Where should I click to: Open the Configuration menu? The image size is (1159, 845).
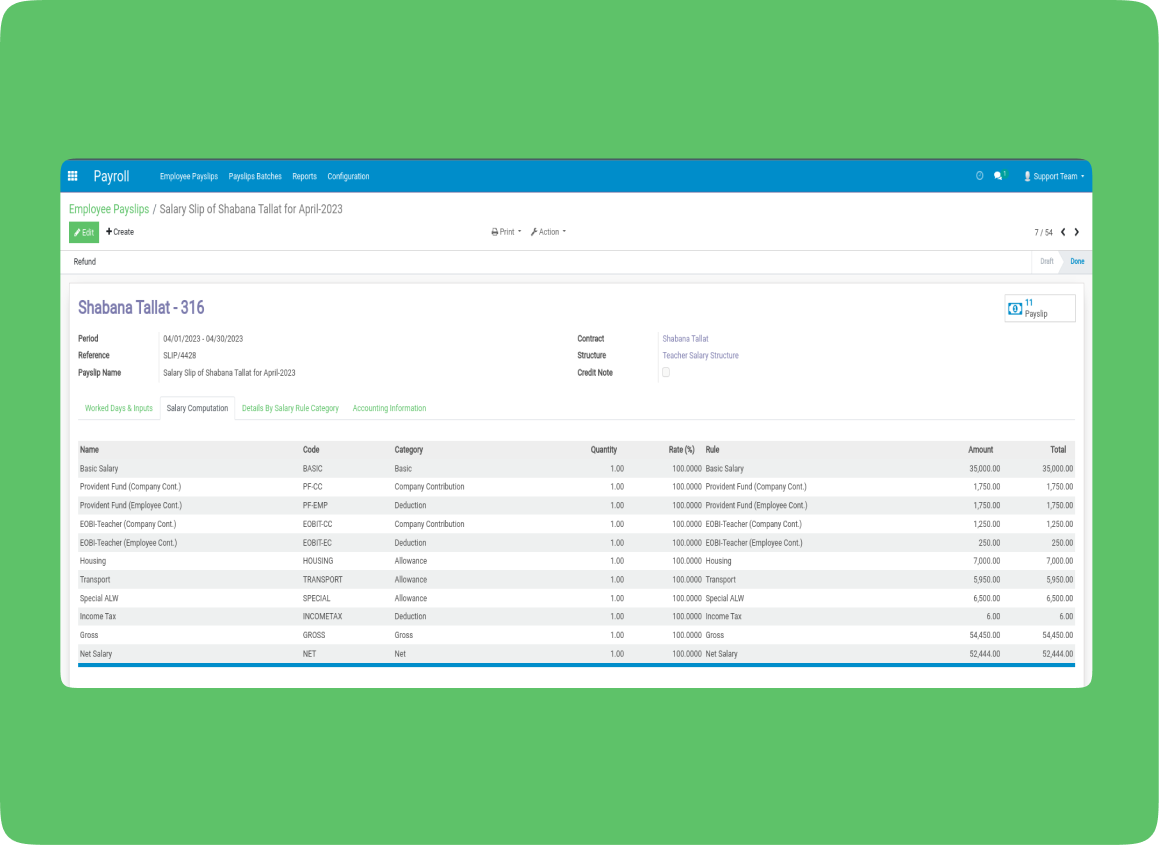[348, 176]
